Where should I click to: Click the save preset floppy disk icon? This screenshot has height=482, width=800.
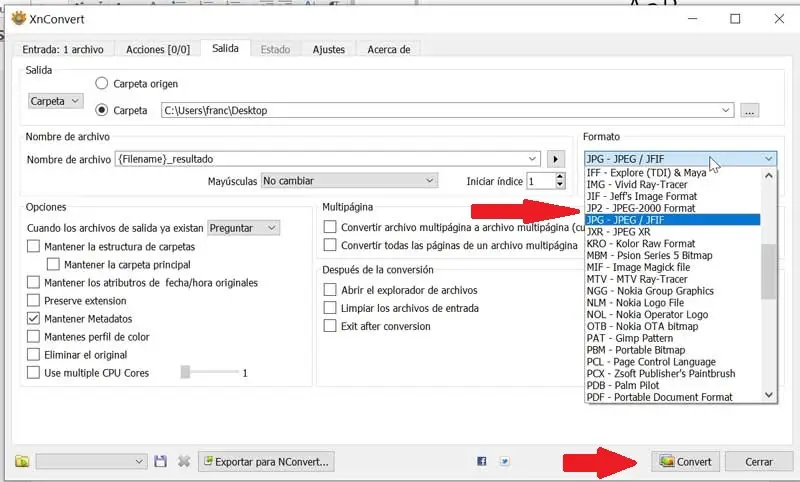161,462
